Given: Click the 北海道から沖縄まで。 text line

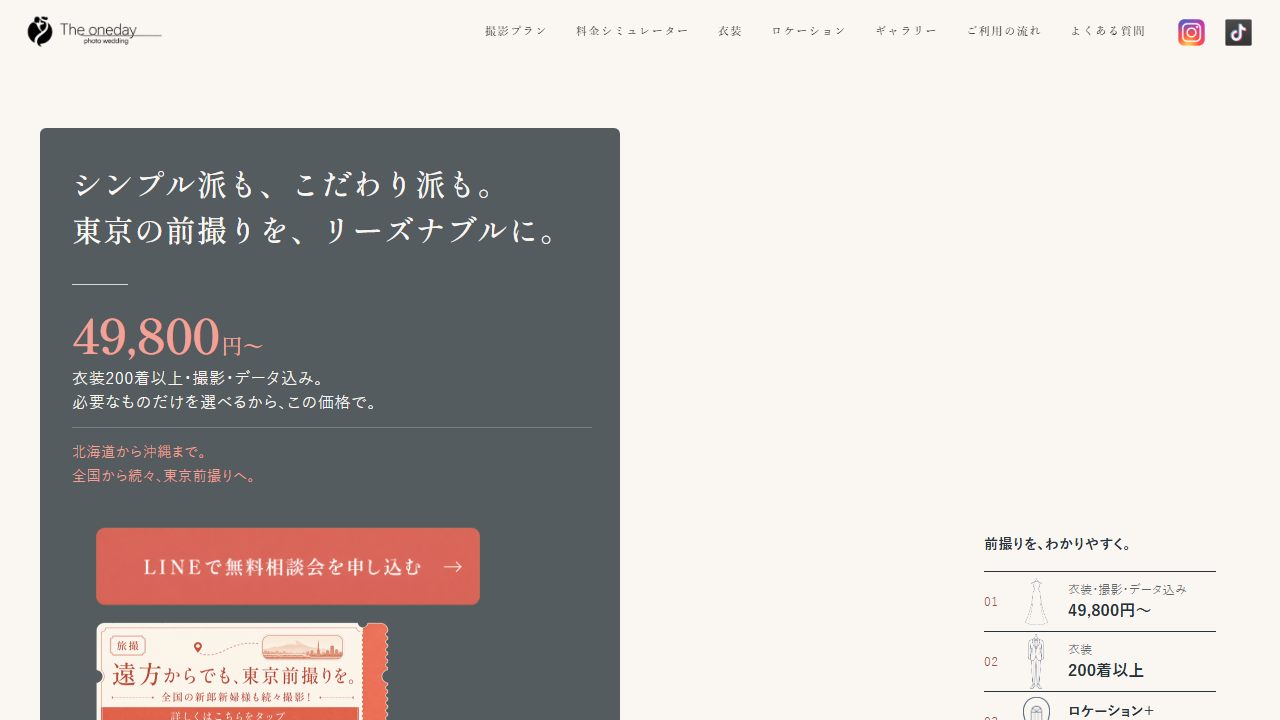Looking at the screenshot, I should (141, 452).
